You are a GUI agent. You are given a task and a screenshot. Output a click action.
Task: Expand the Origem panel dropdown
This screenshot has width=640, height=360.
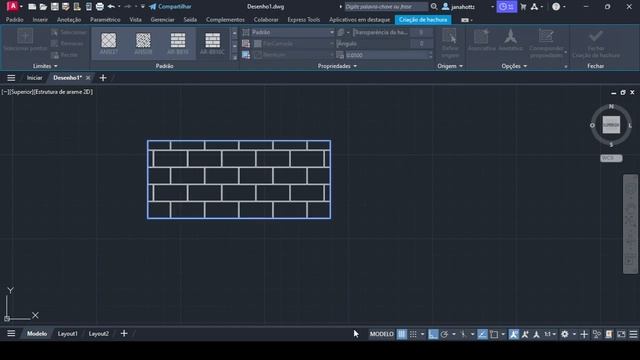(450, 66)
